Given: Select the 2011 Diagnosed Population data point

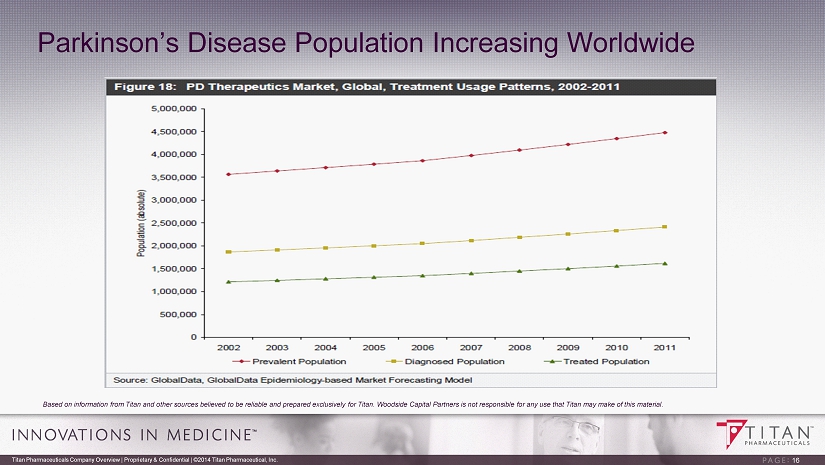Looking at the screenshot, I should coord(665,227).
